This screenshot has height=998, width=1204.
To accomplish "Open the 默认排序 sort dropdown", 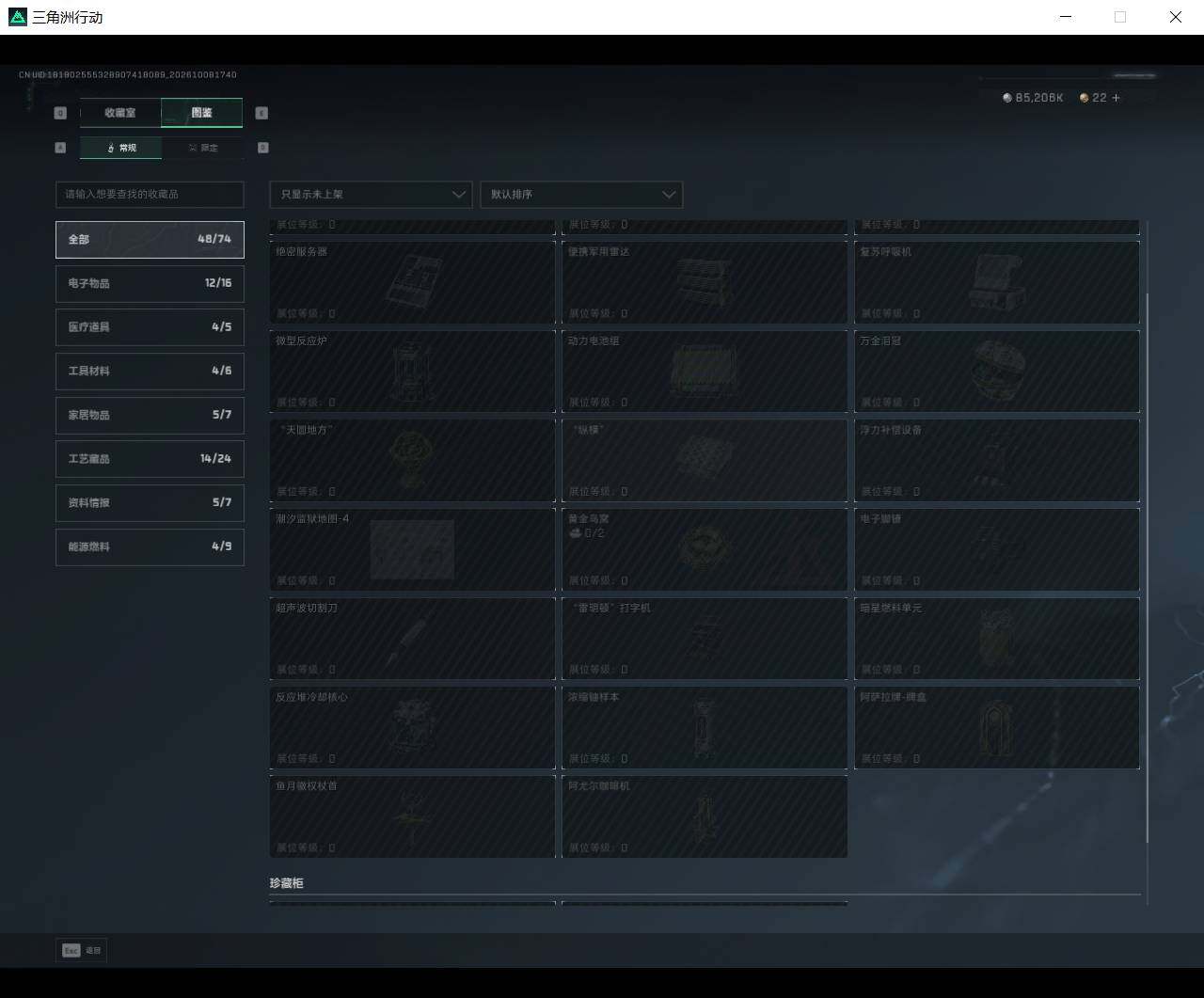I will pos(581,195).
